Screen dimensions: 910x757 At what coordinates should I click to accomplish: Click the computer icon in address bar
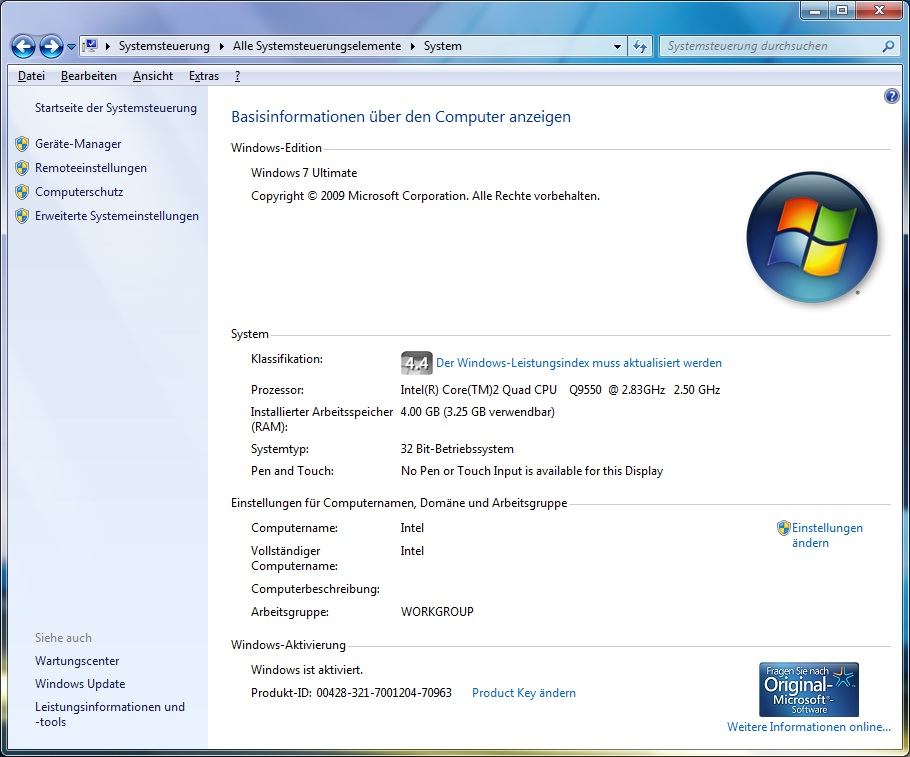pos(90,46)
